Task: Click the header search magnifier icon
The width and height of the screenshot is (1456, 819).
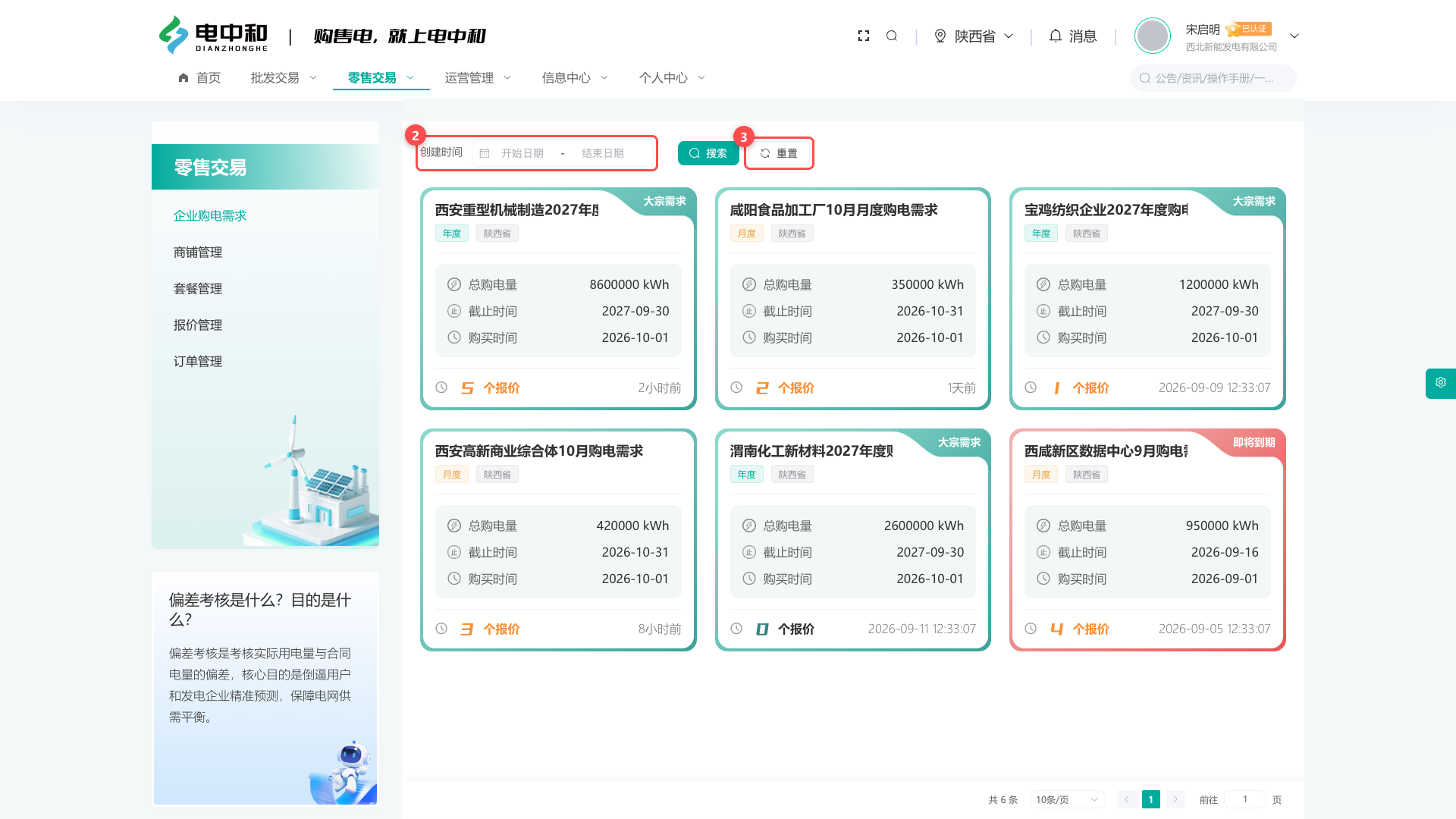Action: click(x=892, y=36)
